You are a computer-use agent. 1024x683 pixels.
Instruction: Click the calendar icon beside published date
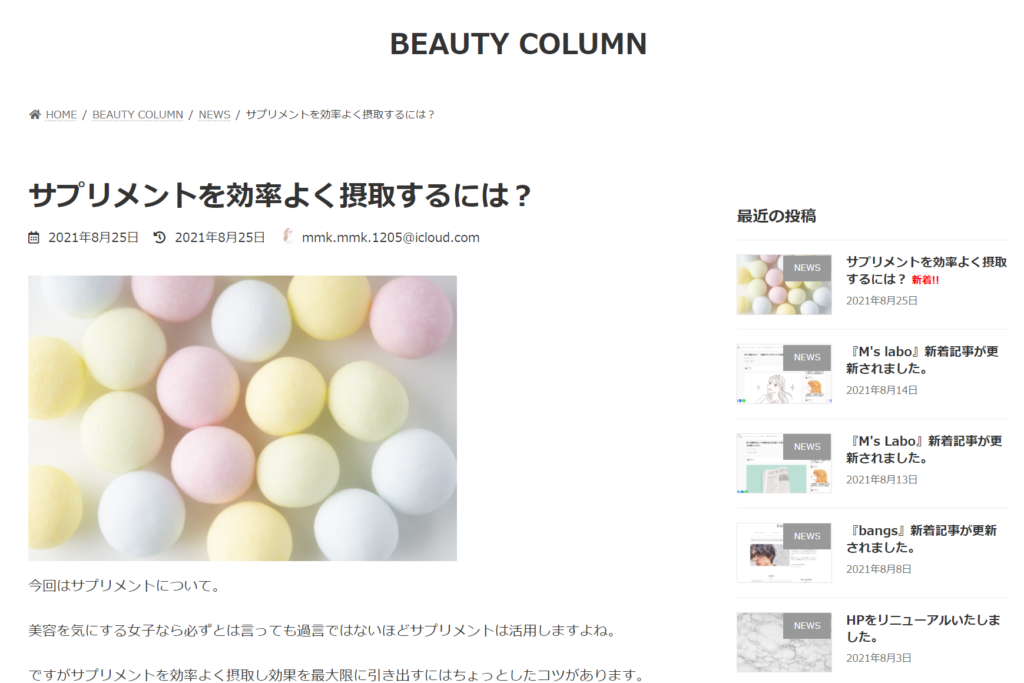(x=34, y=238)
